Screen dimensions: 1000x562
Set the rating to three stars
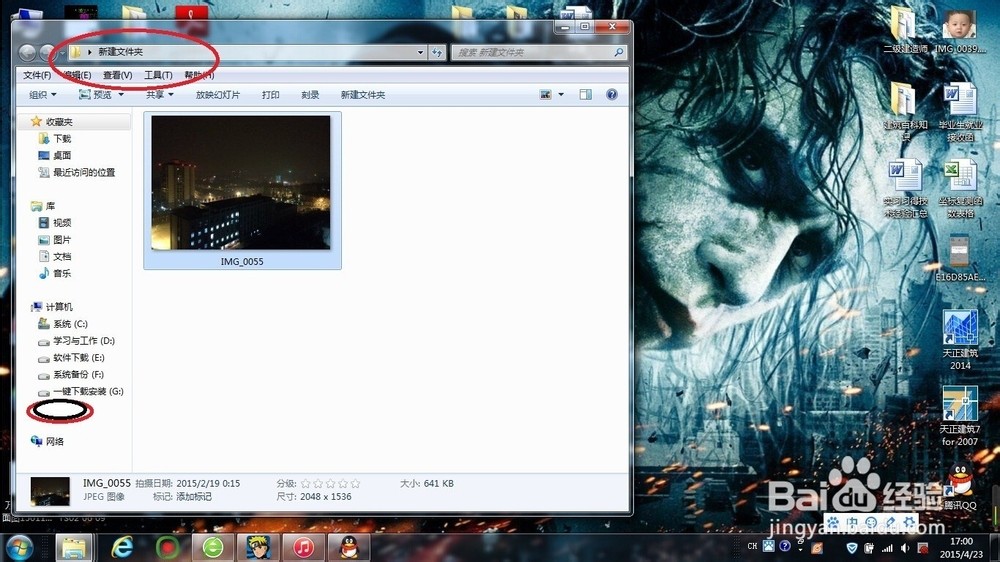click(330, 484)
